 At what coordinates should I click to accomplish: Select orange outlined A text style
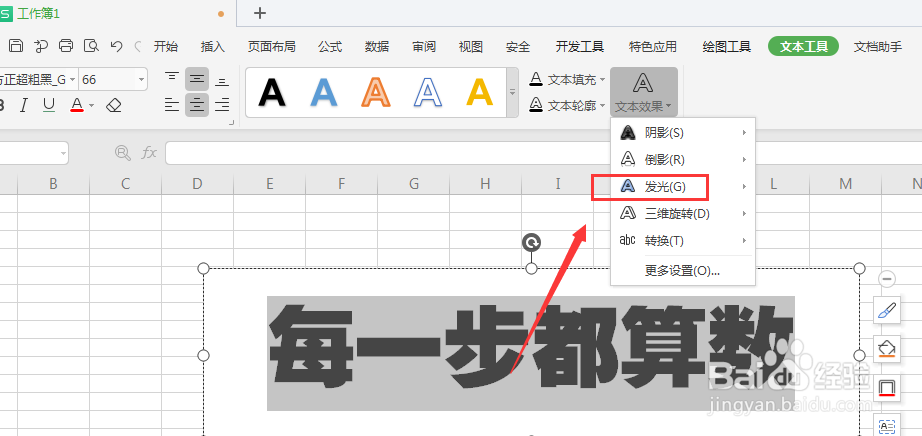pyautogui.click(x=376, y=92)
